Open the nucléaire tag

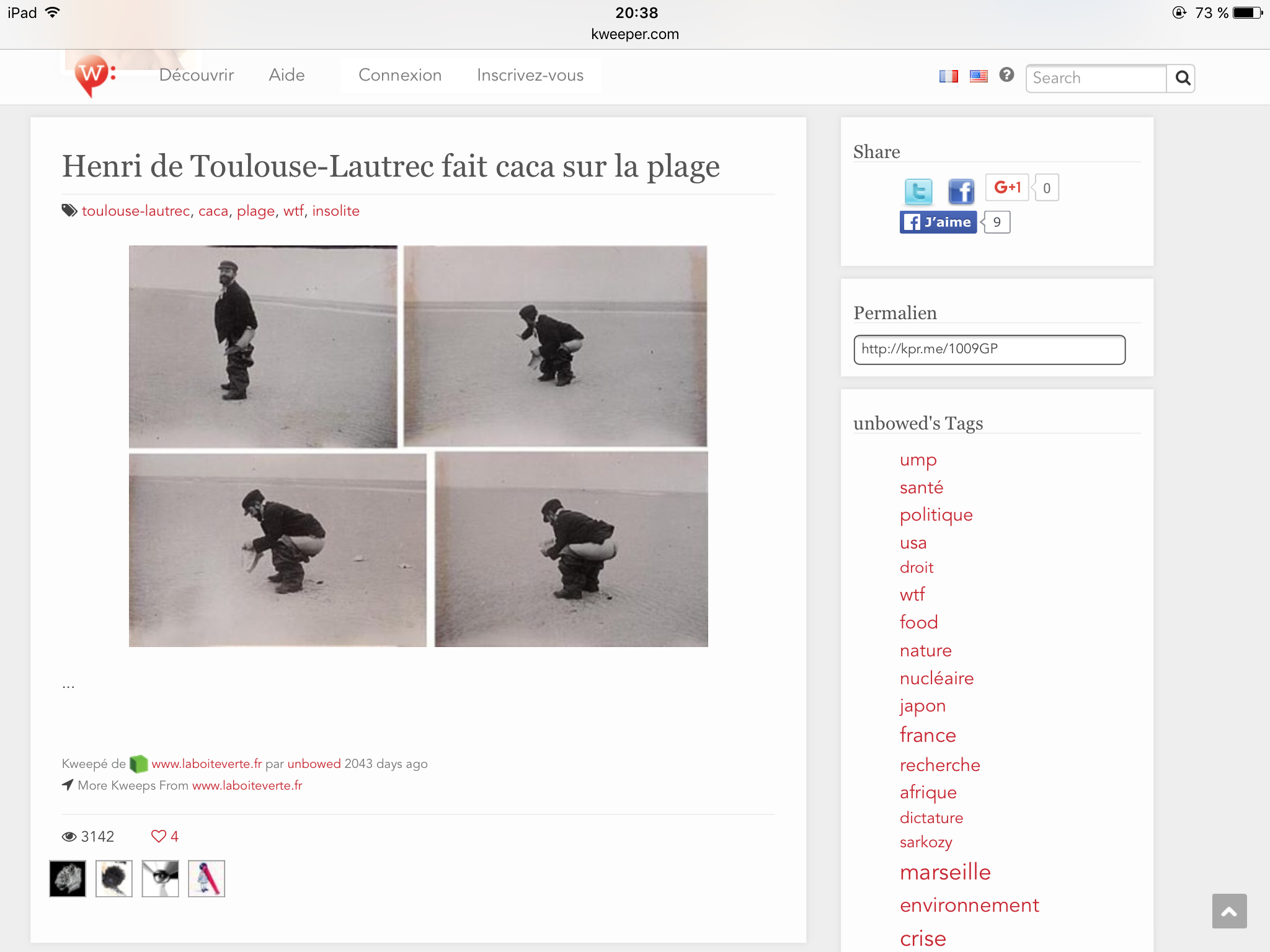tap(937, 678)
